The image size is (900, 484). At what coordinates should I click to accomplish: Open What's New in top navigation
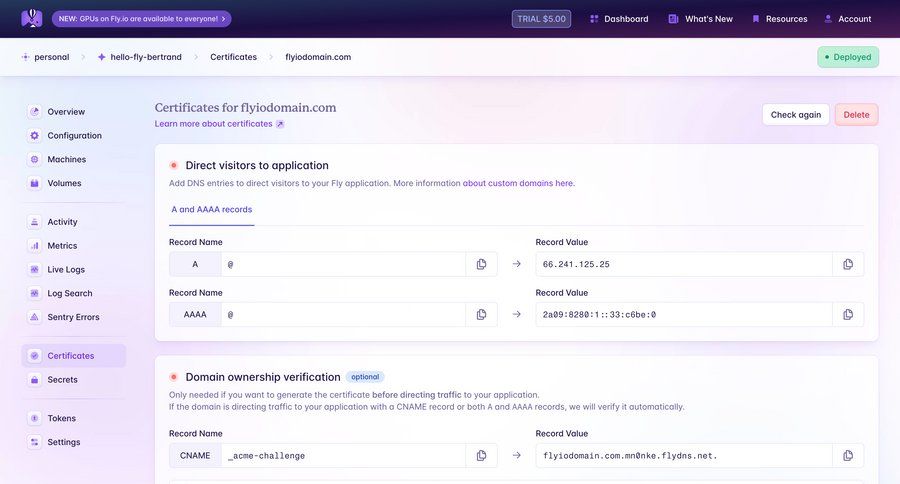coord(700,19)
